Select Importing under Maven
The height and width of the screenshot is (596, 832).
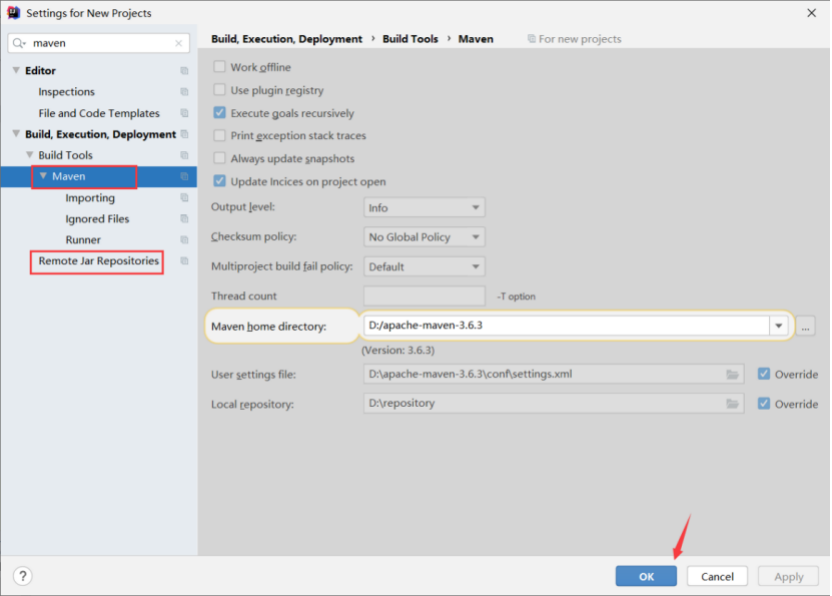pyautogui.click(x=90, y=198)
